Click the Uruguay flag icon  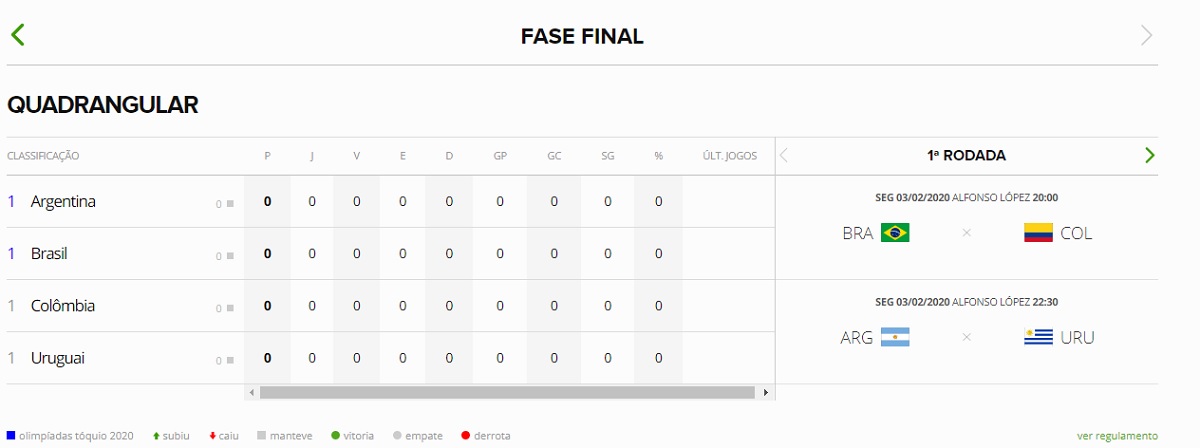click(1038, 337)
